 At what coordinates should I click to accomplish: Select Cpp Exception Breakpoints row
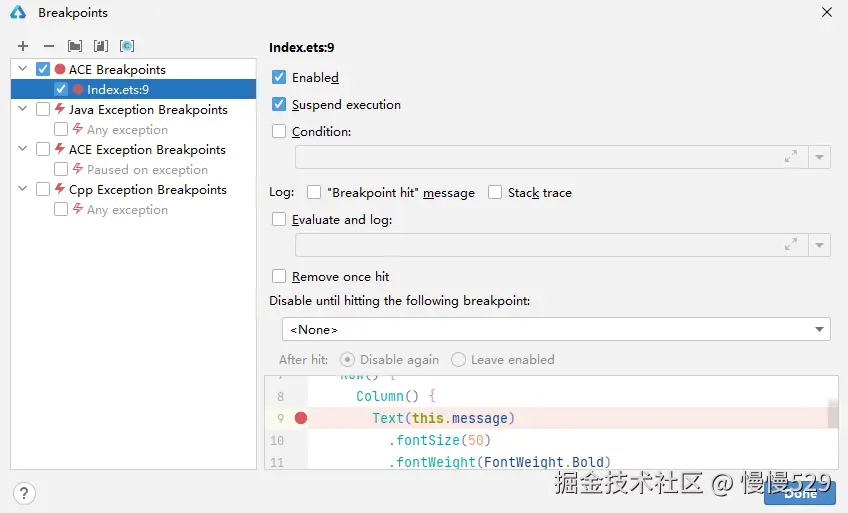133,189
